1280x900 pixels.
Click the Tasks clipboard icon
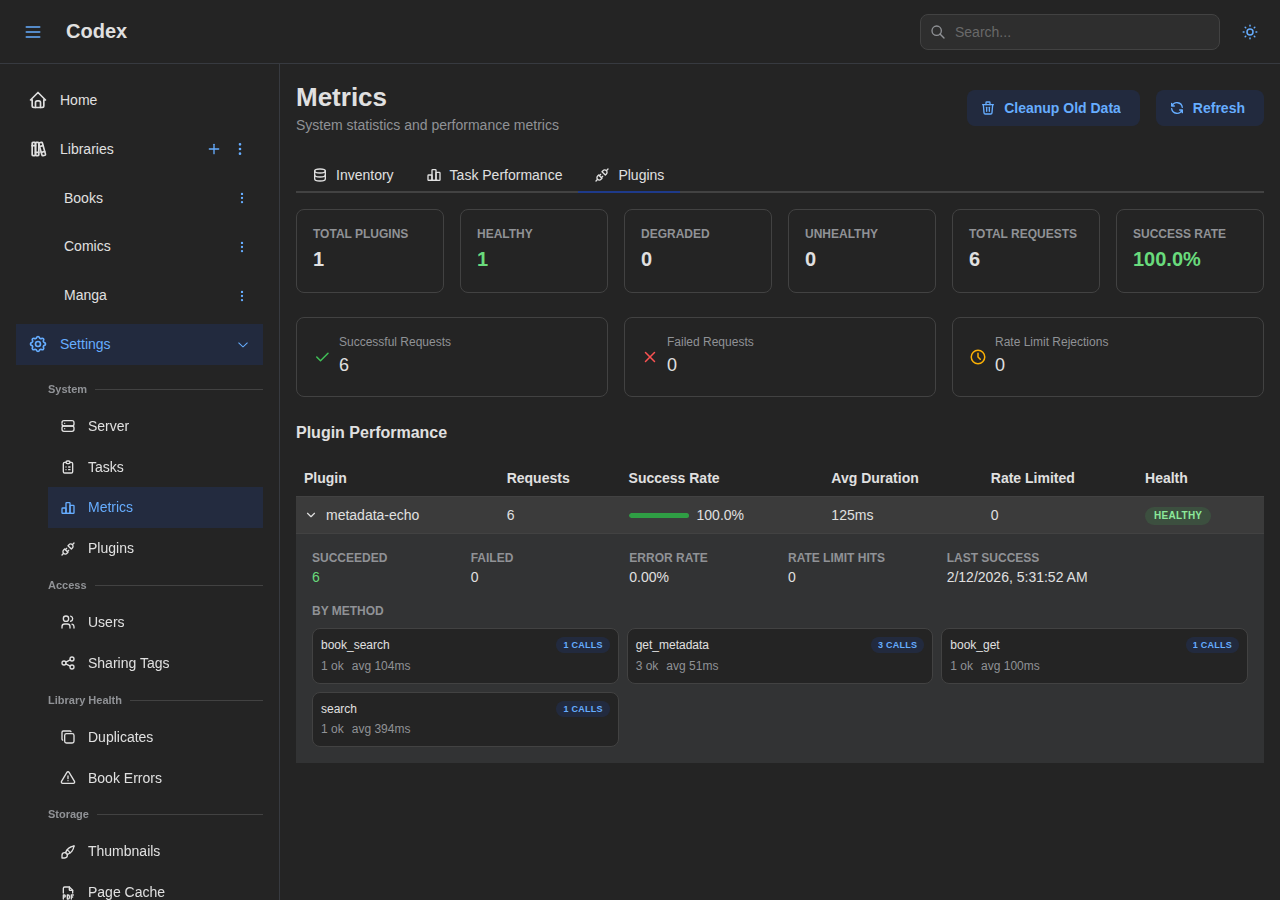point(67,467)
